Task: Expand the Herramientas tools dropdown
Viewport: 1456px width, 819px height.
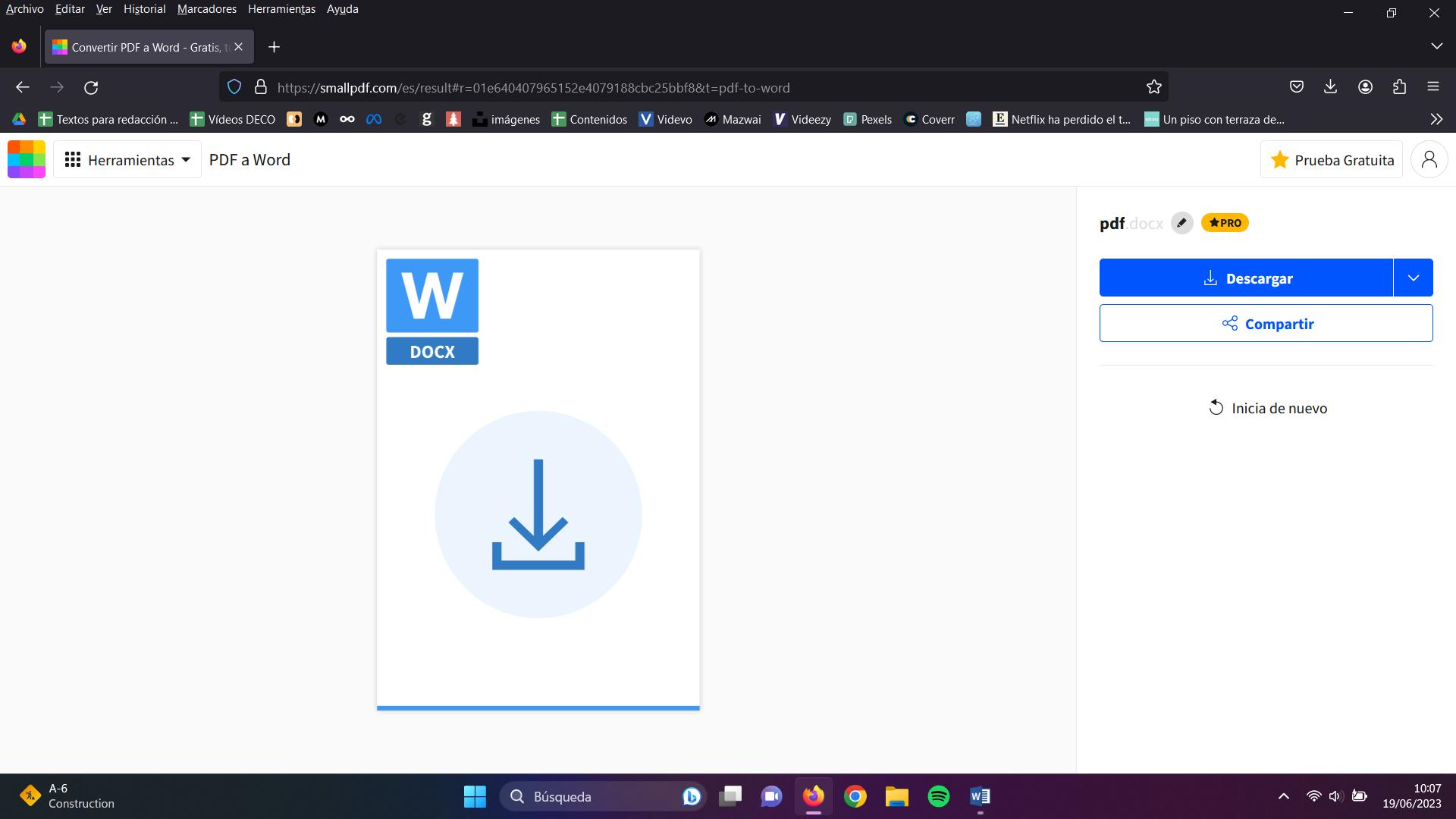Action: 127,159
